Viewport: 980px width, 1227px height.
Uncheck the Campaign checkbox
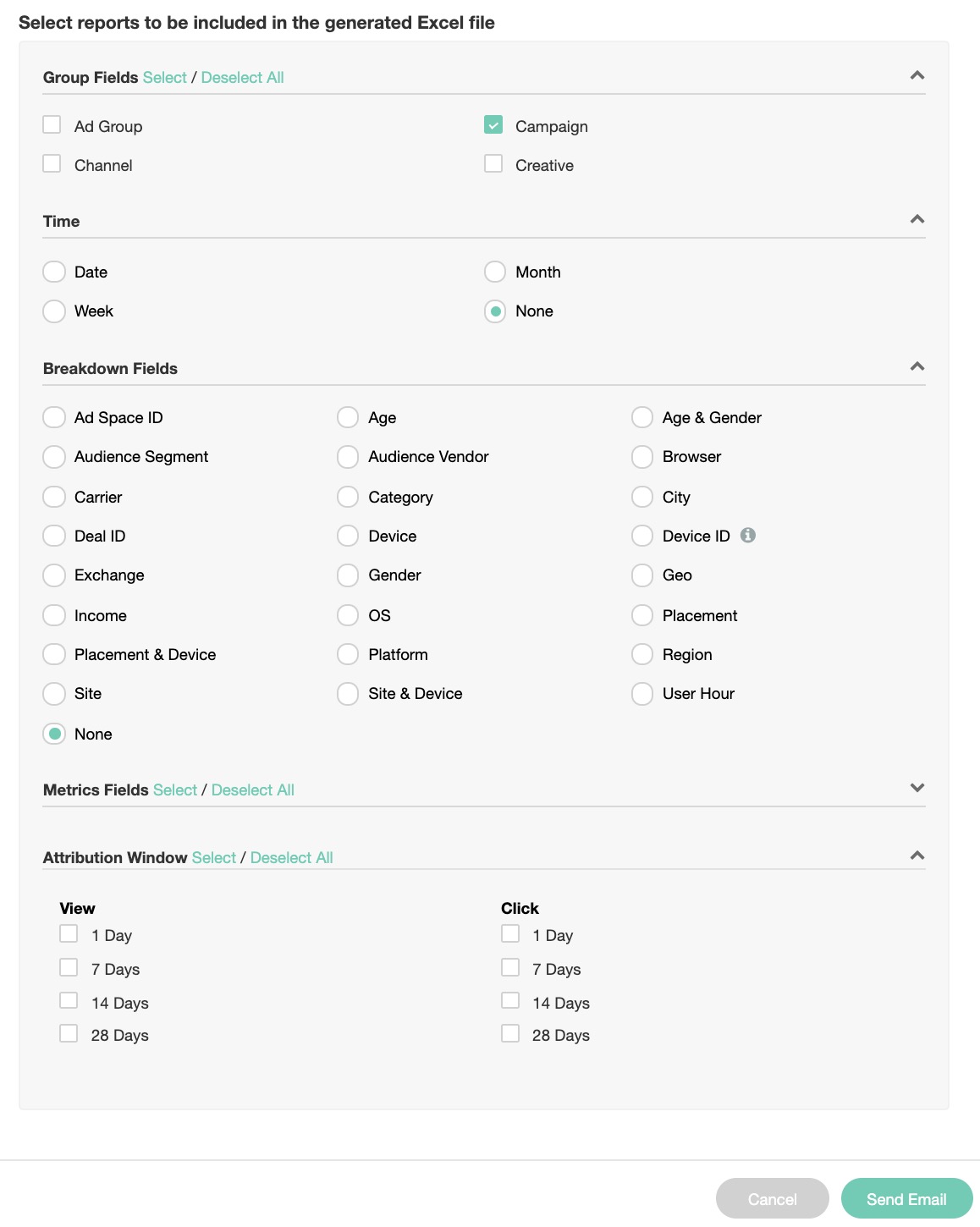pos(493,125)
